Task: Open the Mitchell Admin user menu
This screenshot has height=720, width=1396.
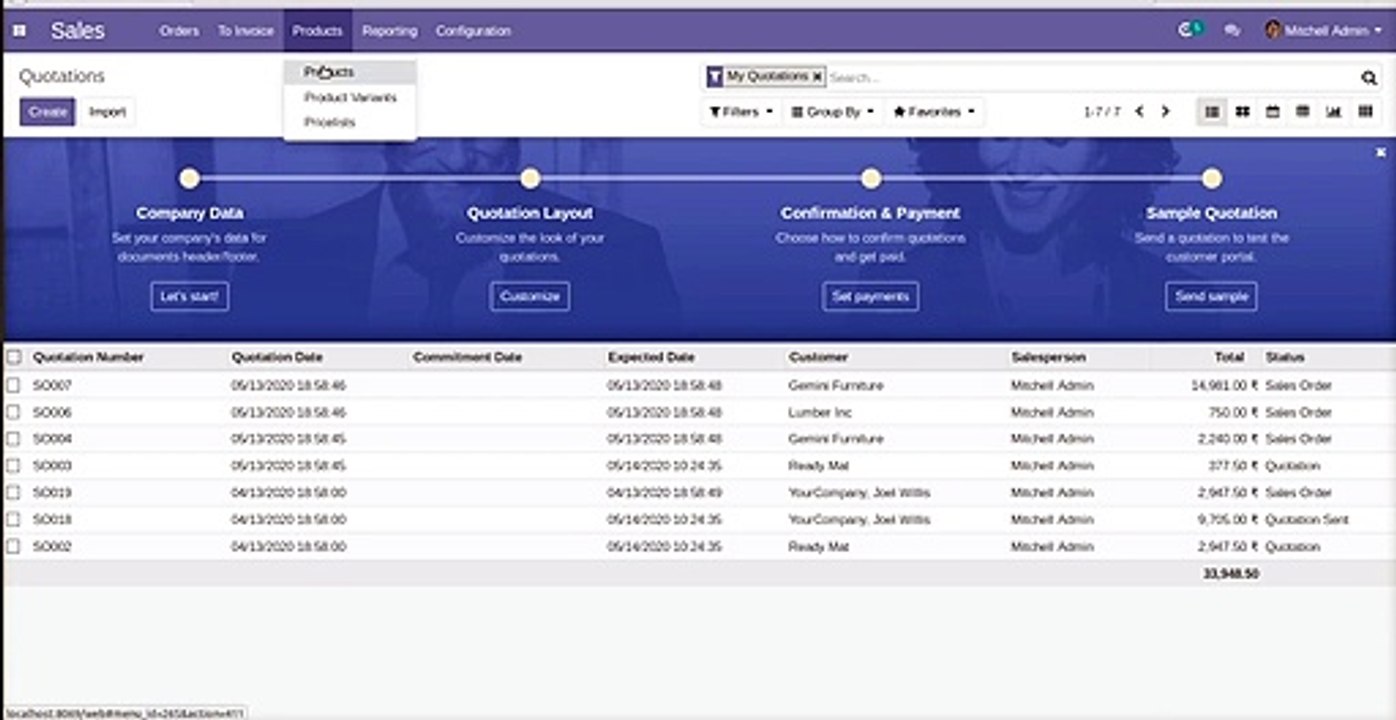Action: point(1323,31)
